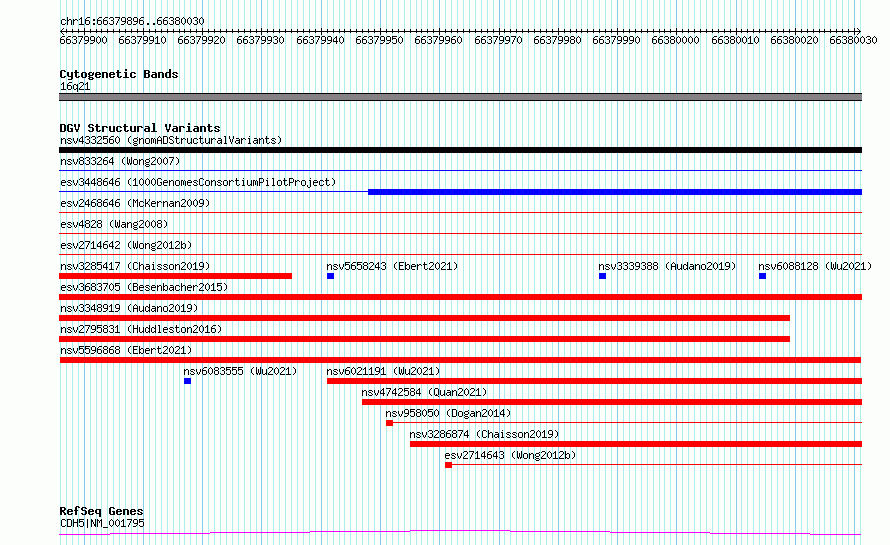Select the red nsv3285417 variant bar
The height and width of the screenshot is (545, 890).
click(175, 276)
